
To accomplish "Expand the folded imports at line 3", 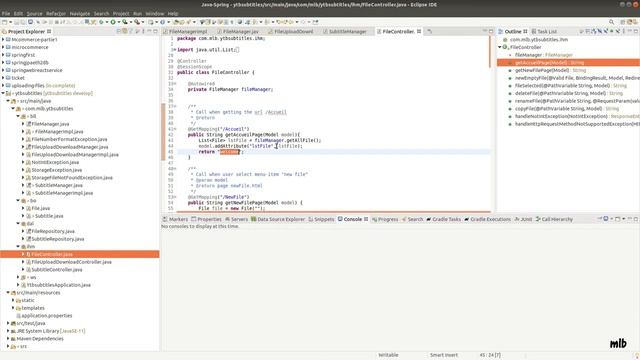I will pyautogui.click(x=175, y=50).
